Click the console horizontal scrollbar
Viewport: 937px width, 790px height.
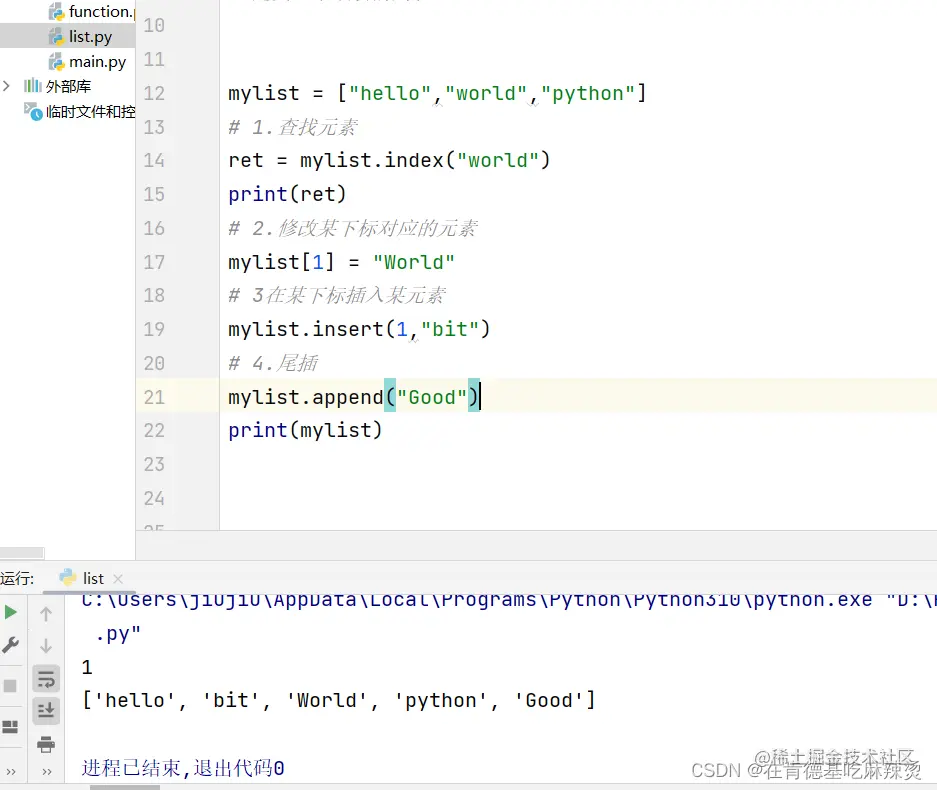(x=125, y=787)
